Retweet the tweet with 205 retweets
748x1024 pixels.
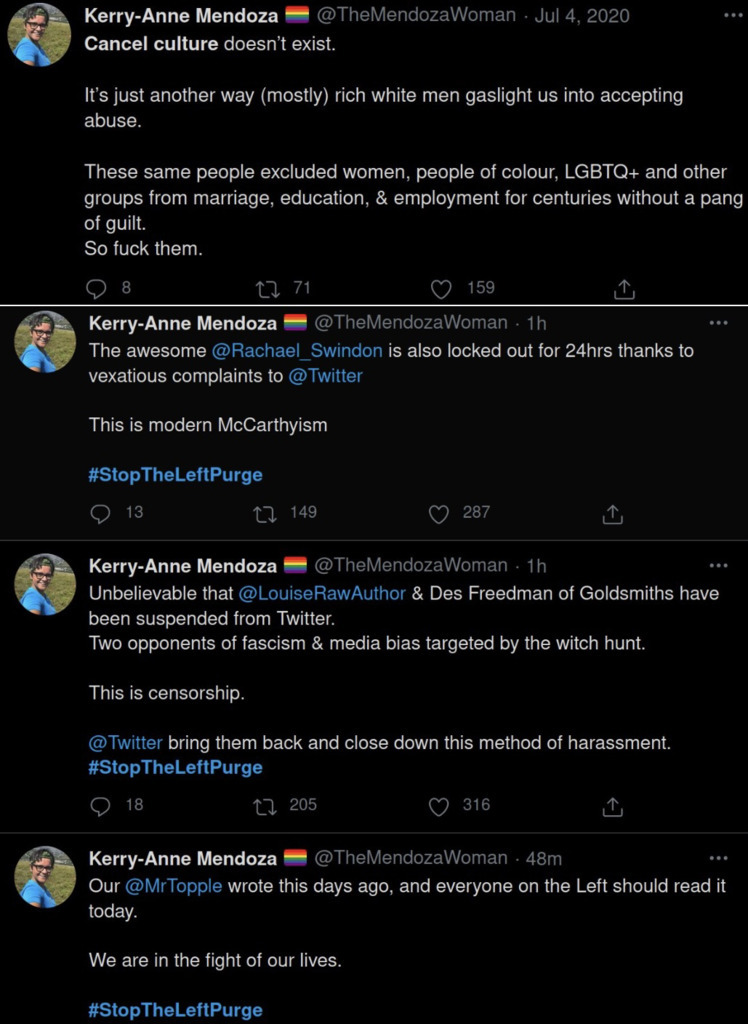pos(265,805)
